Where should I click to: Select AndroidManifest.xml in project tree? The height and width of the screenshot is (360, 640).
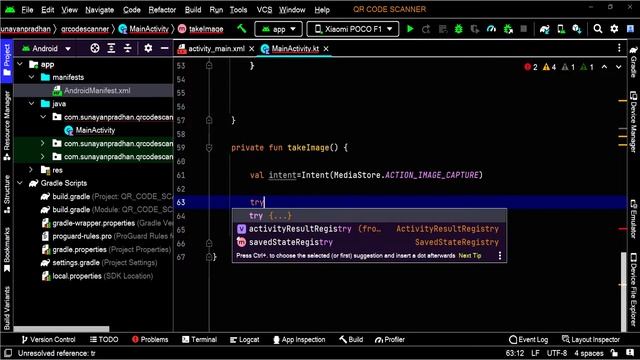point(93,91)
